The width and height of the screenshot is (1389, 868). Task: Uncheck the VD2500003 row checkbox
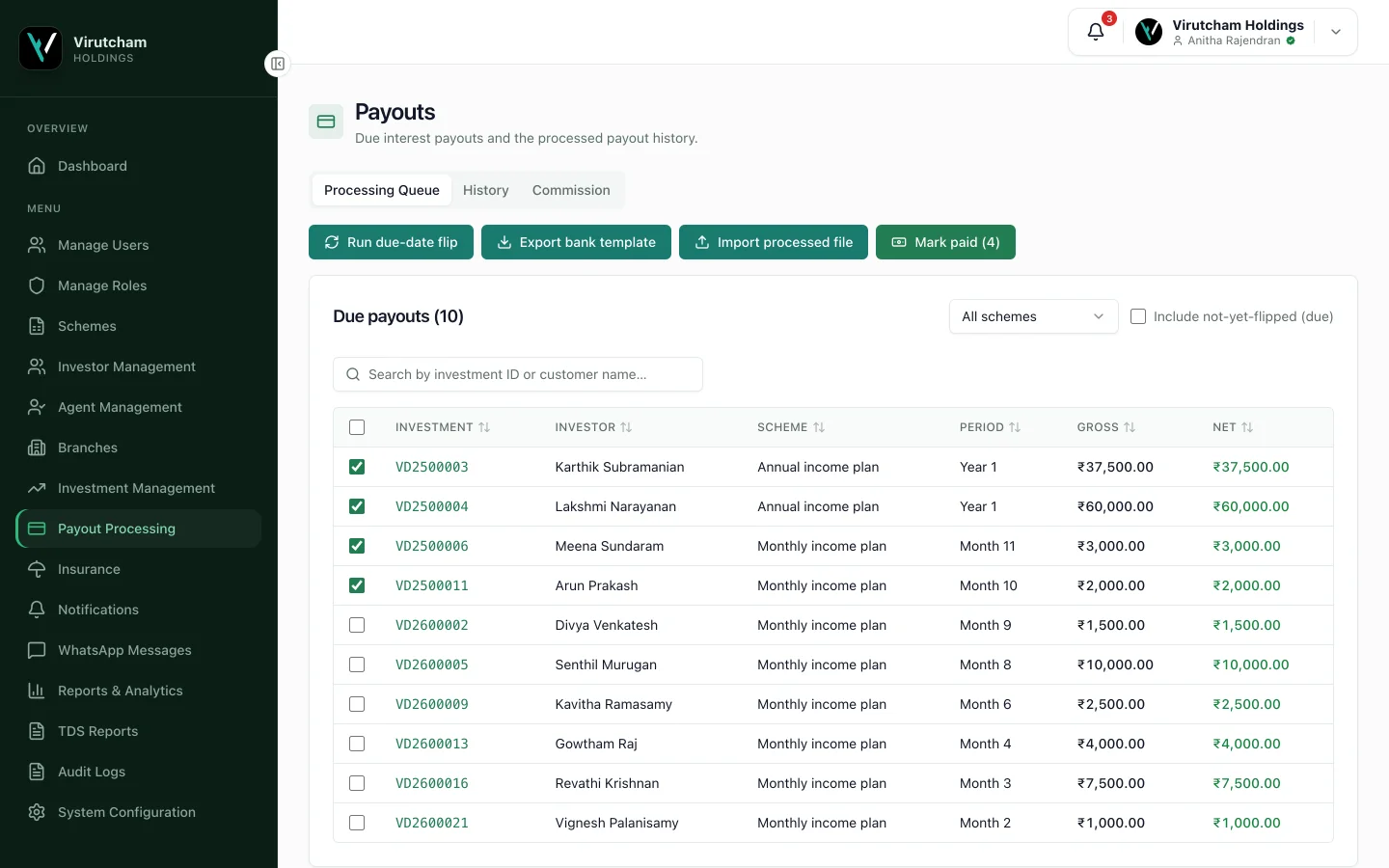point(357,467)
